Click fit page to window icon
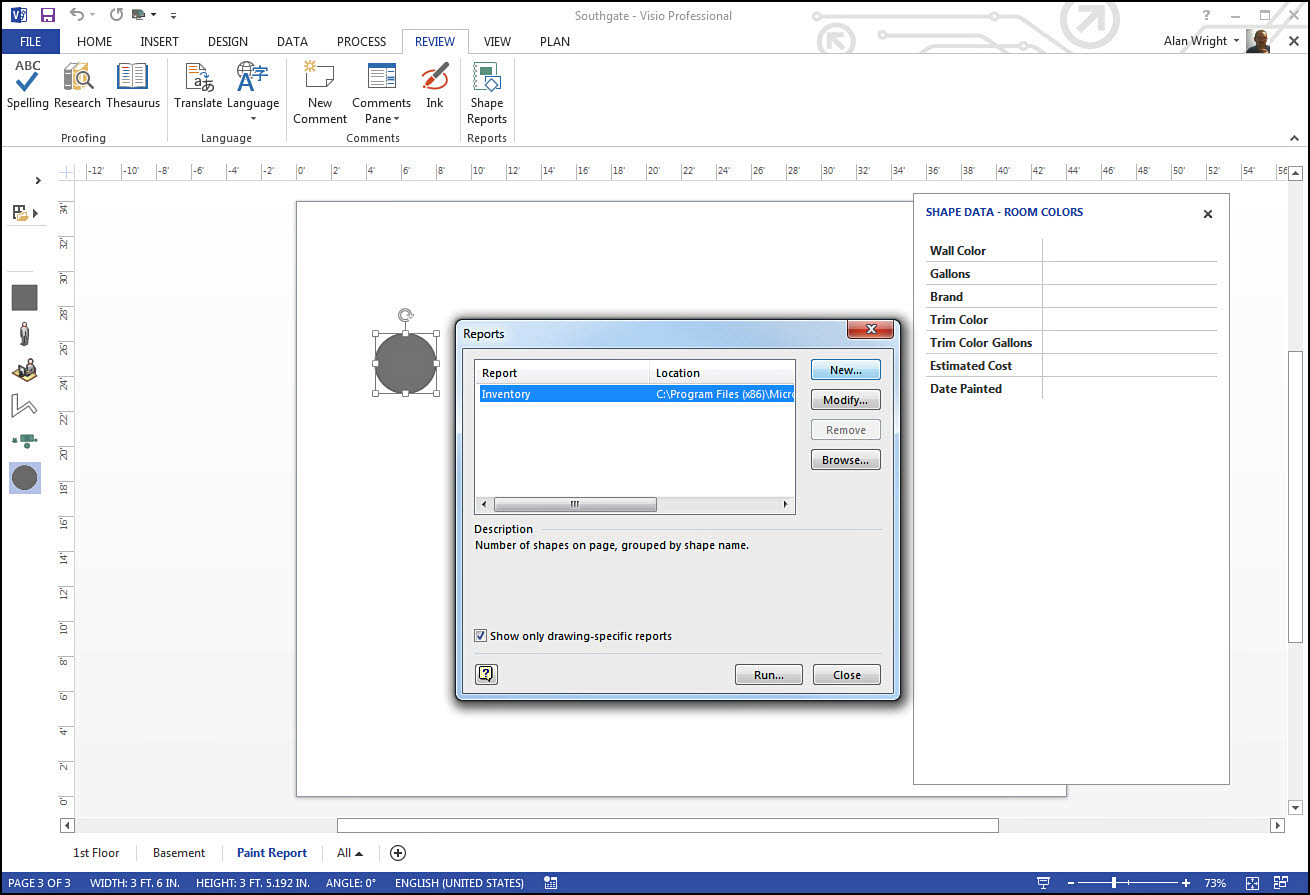 click(x=1253, y=883)
